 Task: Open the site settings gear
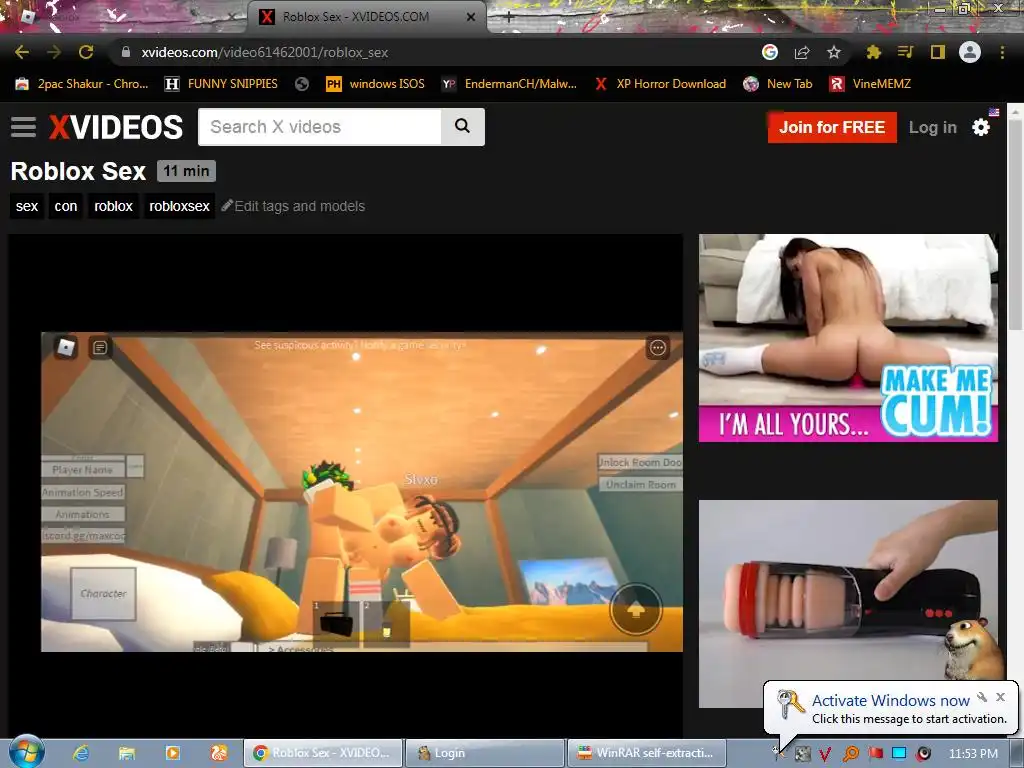coord(981,127)
